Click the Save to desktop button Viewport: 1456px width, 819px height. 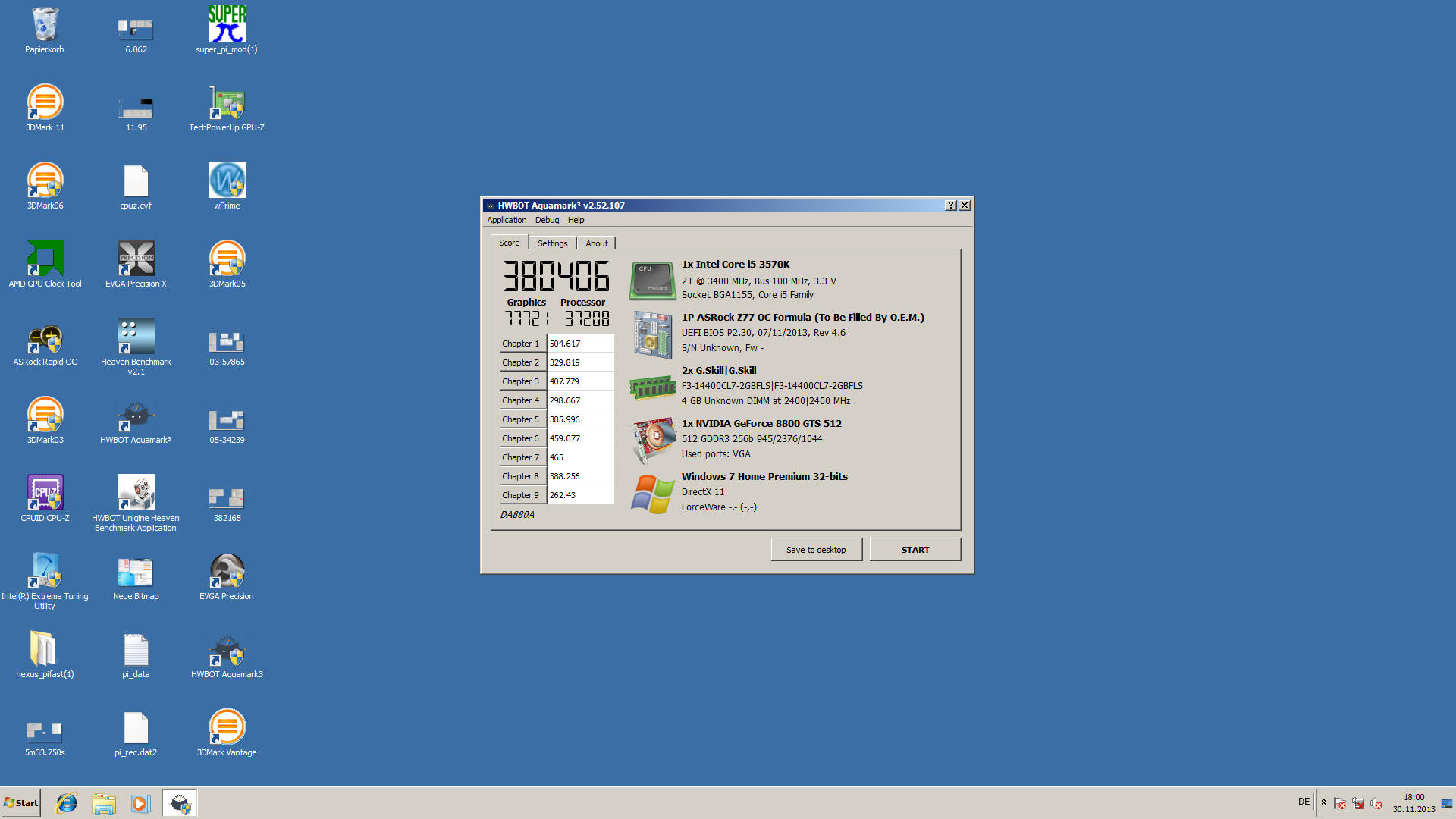(x=816, y=550)
